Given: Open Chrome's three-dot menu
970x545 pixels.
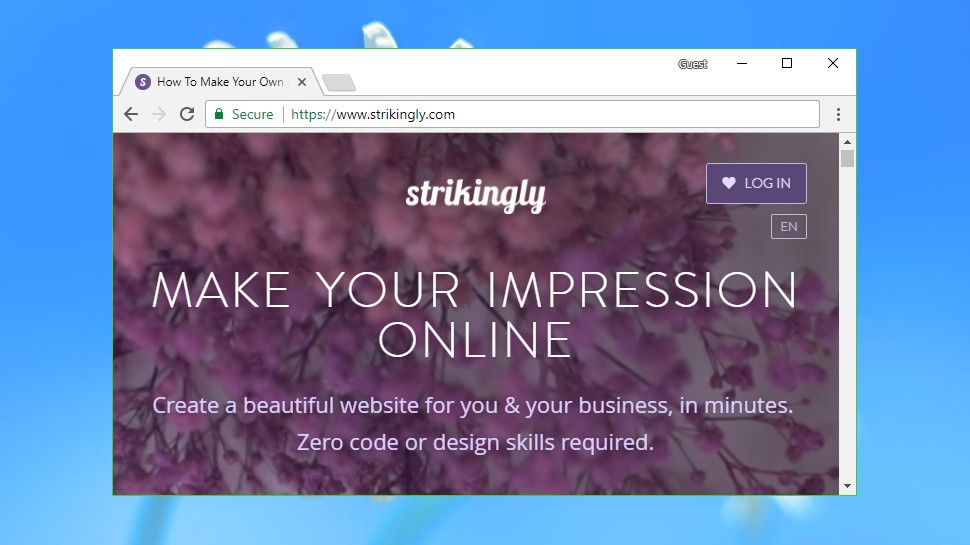Looking at the screenshot, I should tap(838, 114).
